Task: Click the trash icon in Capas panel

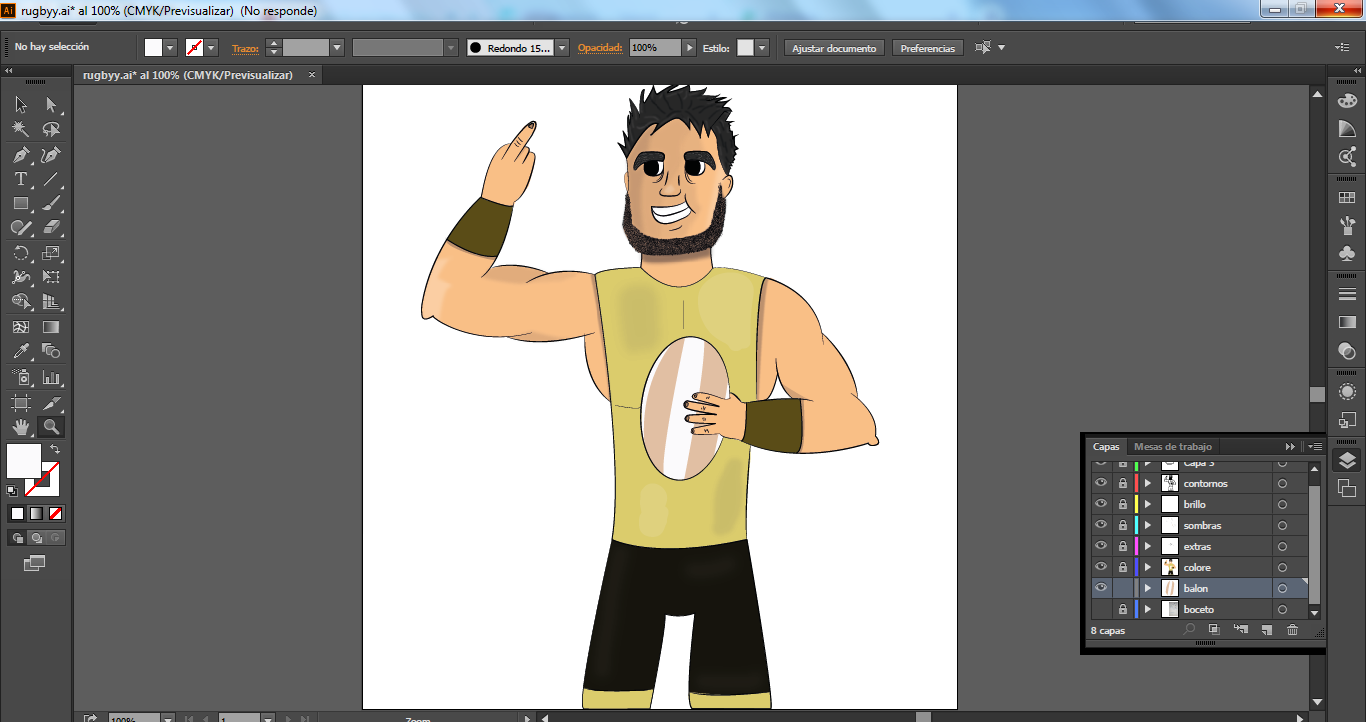Action: coord(1292,630)
